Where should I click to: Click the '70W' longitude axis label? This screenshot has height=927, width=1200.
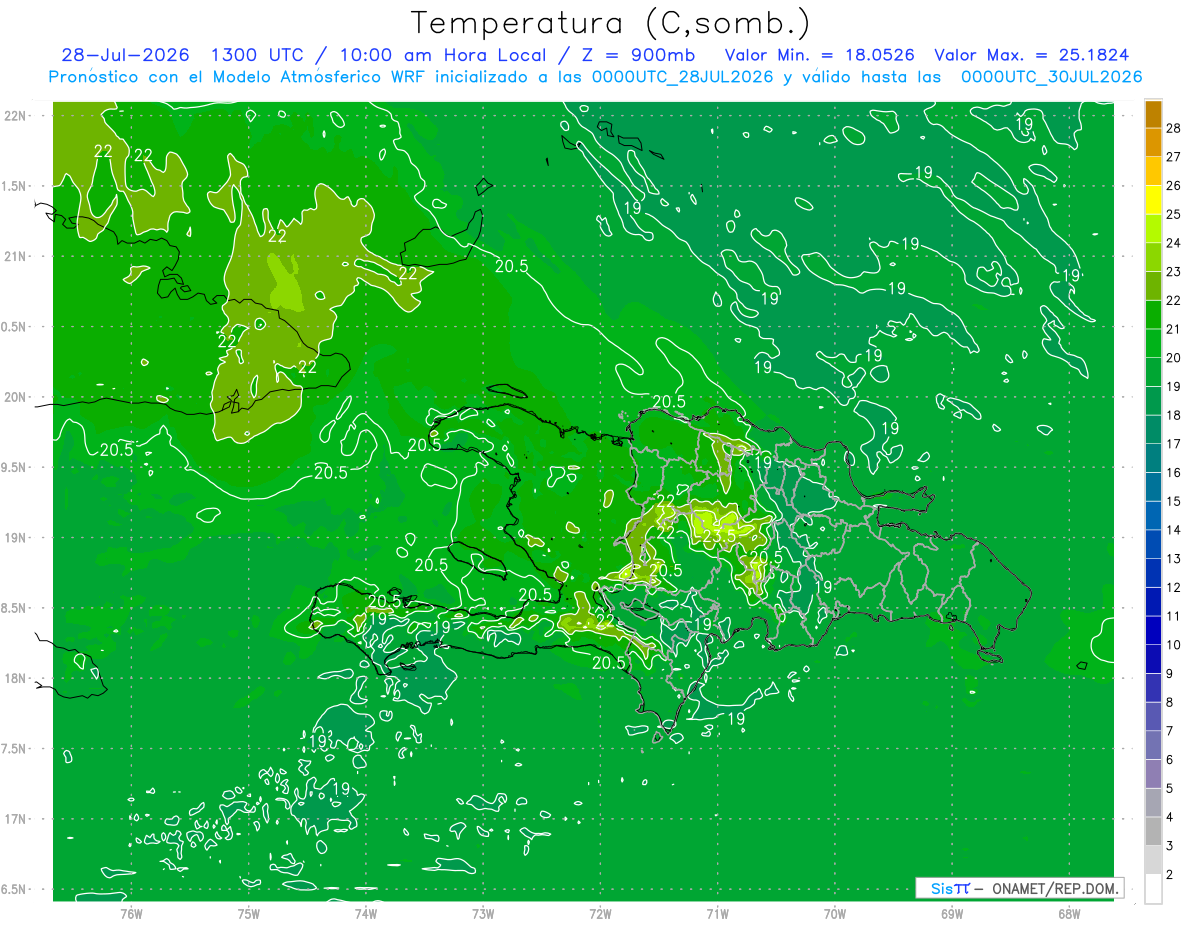(835, 913)
